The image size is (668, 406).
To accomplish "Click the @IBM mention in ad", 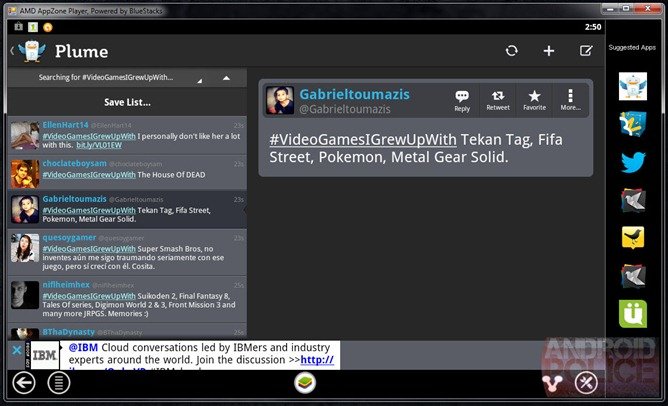I will click(83, 348).
